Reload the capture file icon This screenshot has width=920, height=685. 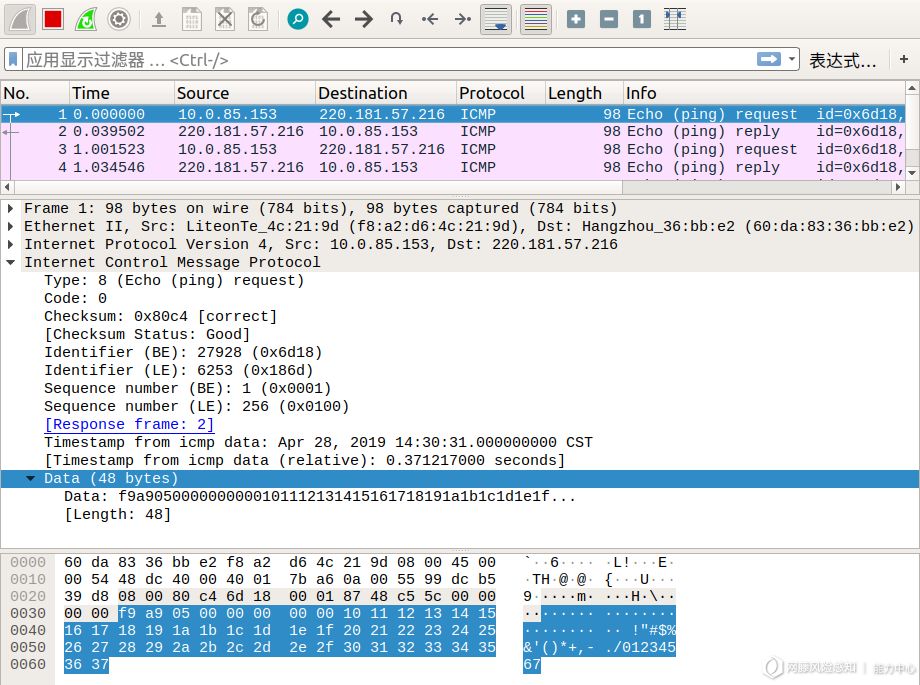point(258,19)
